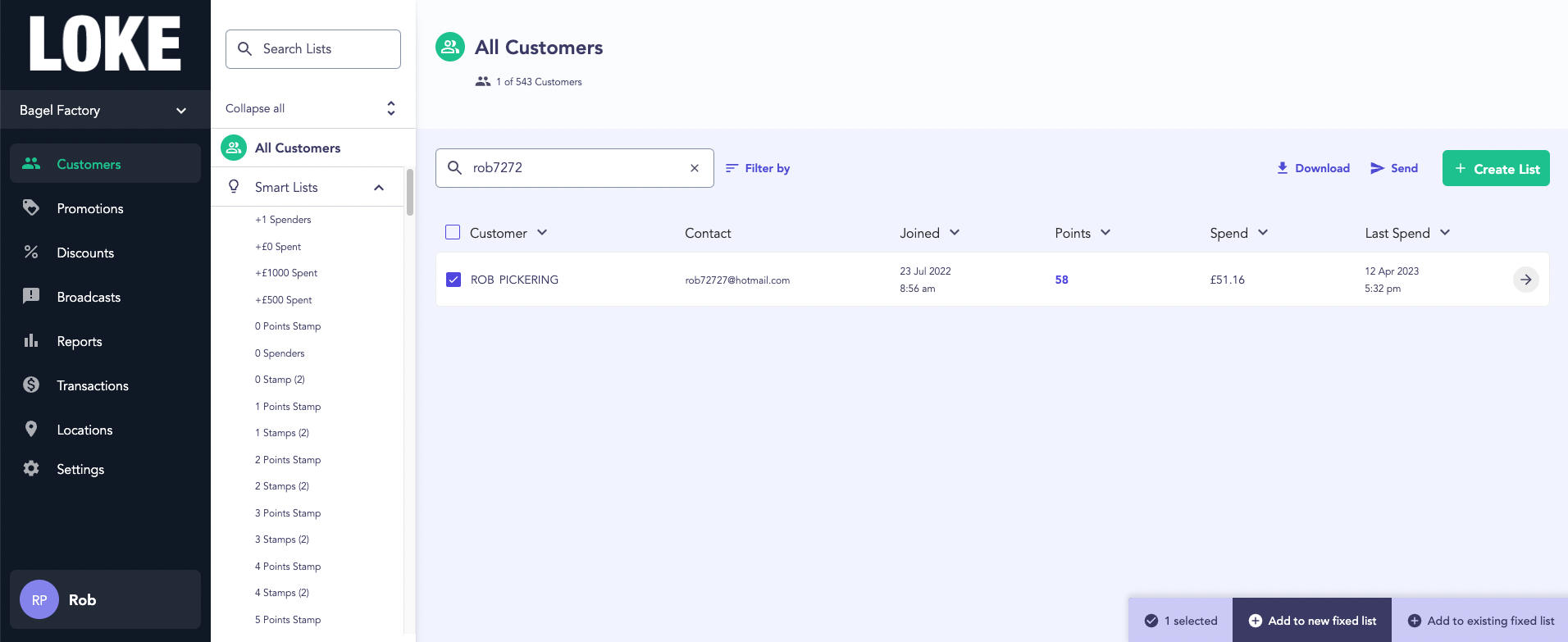
Task: Click the rob72727@hotmail.com email
Action: coord(737,280)
